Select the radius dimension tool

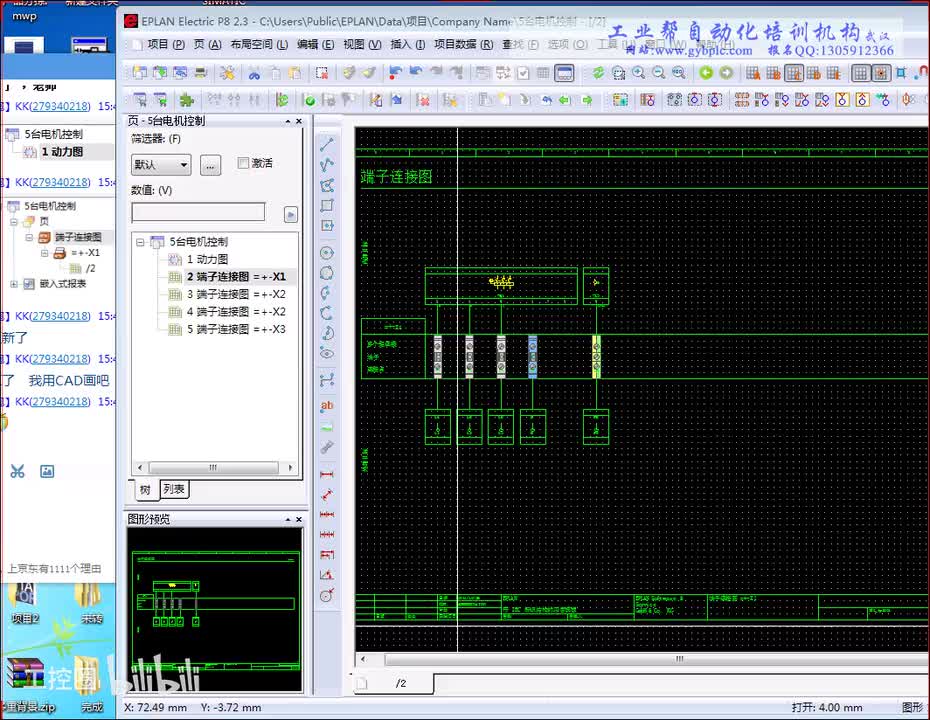(x=327, y=595)
